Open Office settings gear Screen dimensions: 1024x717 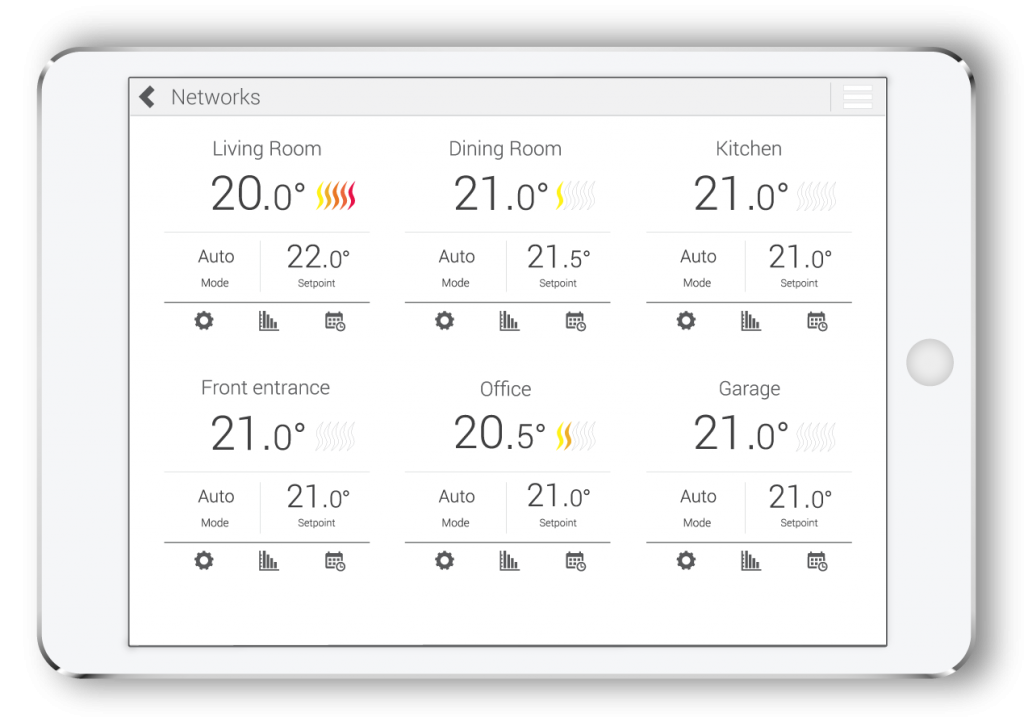coord(445,560)
